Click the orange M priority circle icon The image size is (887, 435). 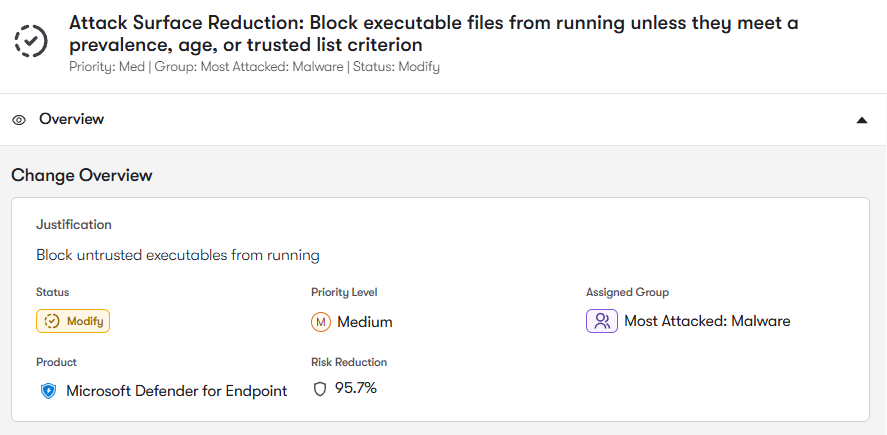pos(321,322)
